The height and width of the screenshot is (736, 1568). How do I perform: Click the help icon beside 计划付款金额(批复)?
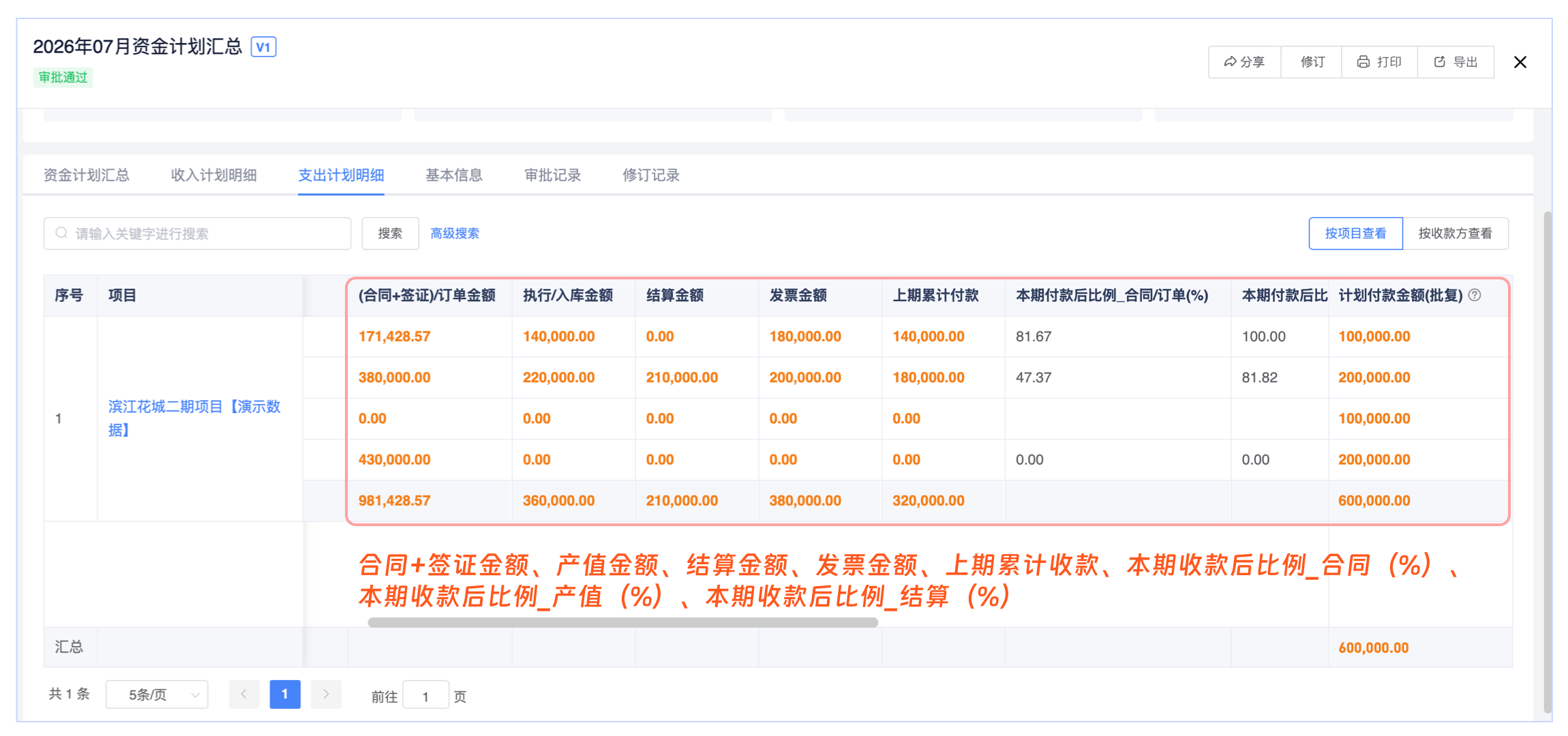[x=1475, y=295]
